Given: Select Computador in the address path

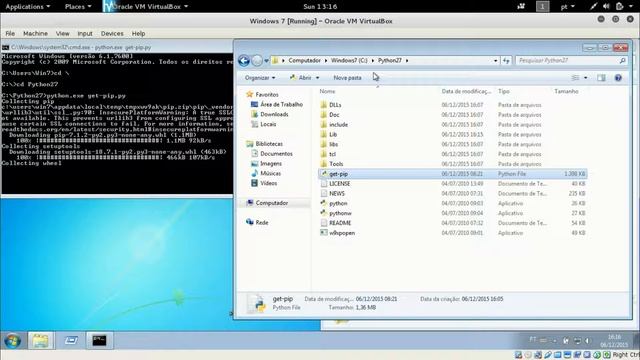Looking at the screenshot, I should click(x=304, y=60).
